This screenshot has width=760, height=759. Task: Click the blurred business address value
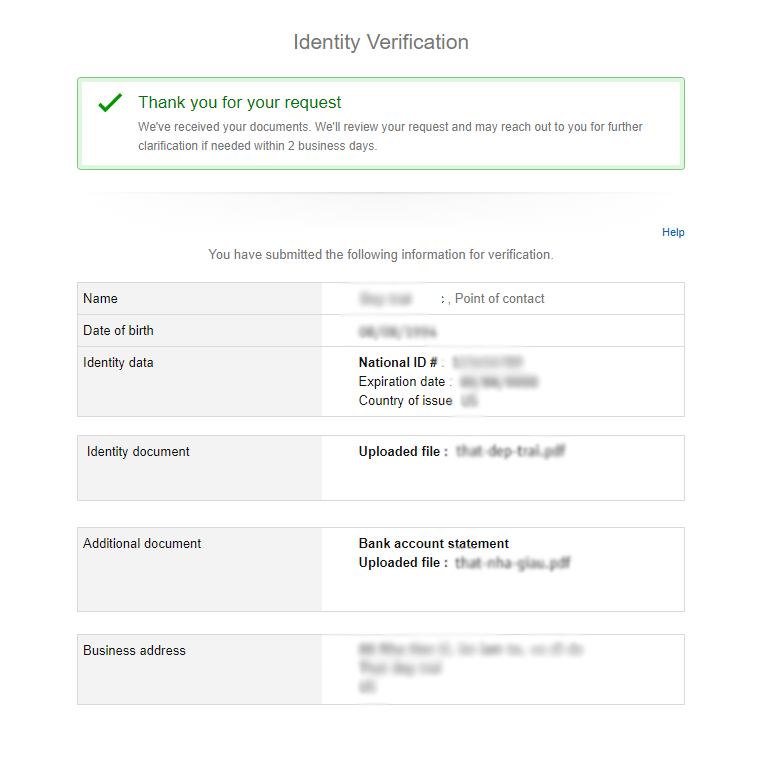click(x=471, y=668)
